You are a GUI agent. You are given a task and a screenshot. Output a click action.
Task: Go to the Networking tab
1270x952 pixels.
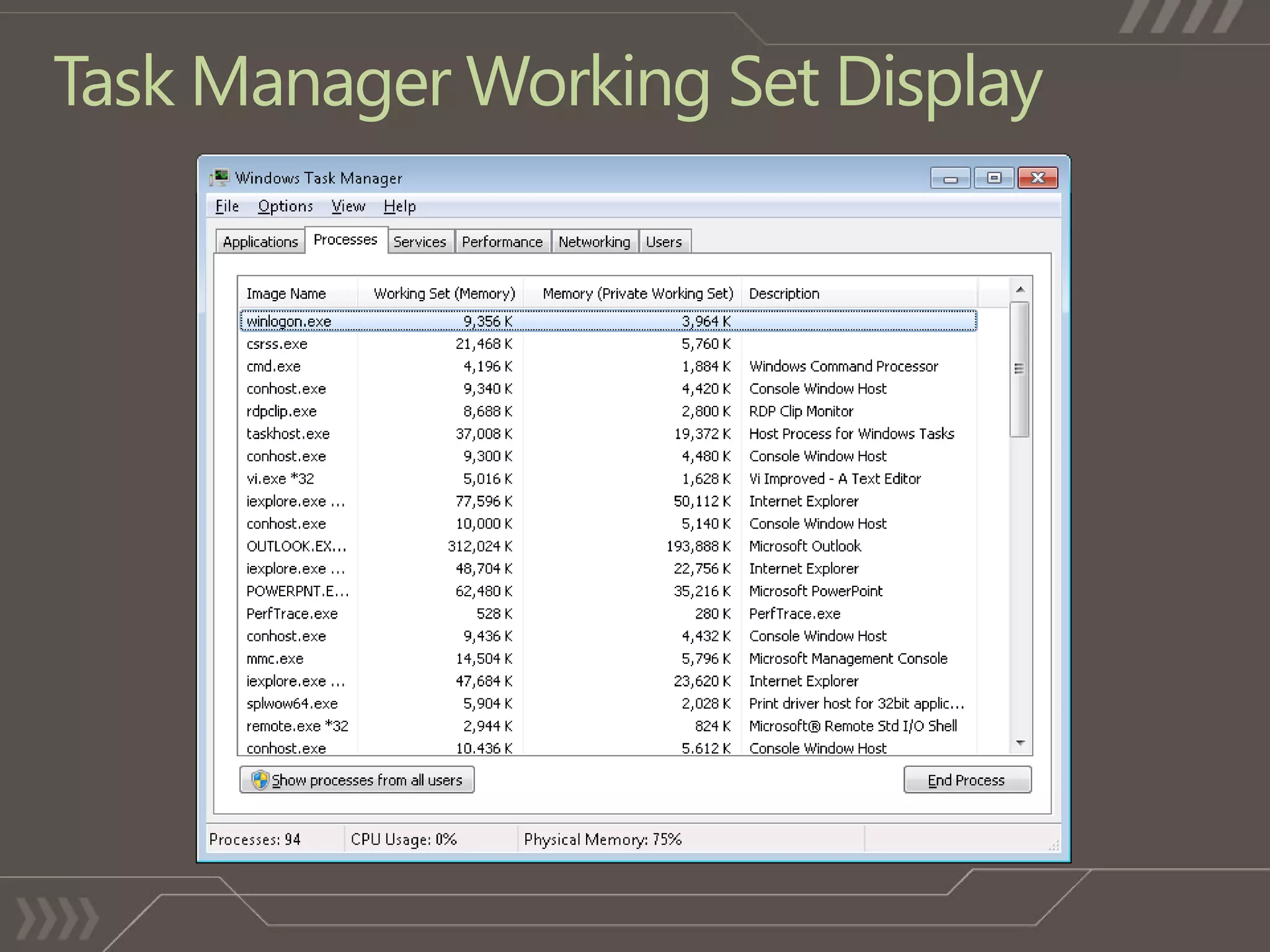pyautogui.click(x=594, y=242)
